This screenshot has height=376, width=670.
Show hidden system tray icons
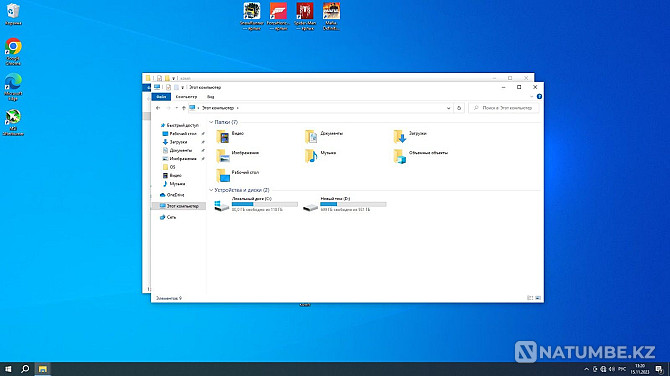pos(586,369)
